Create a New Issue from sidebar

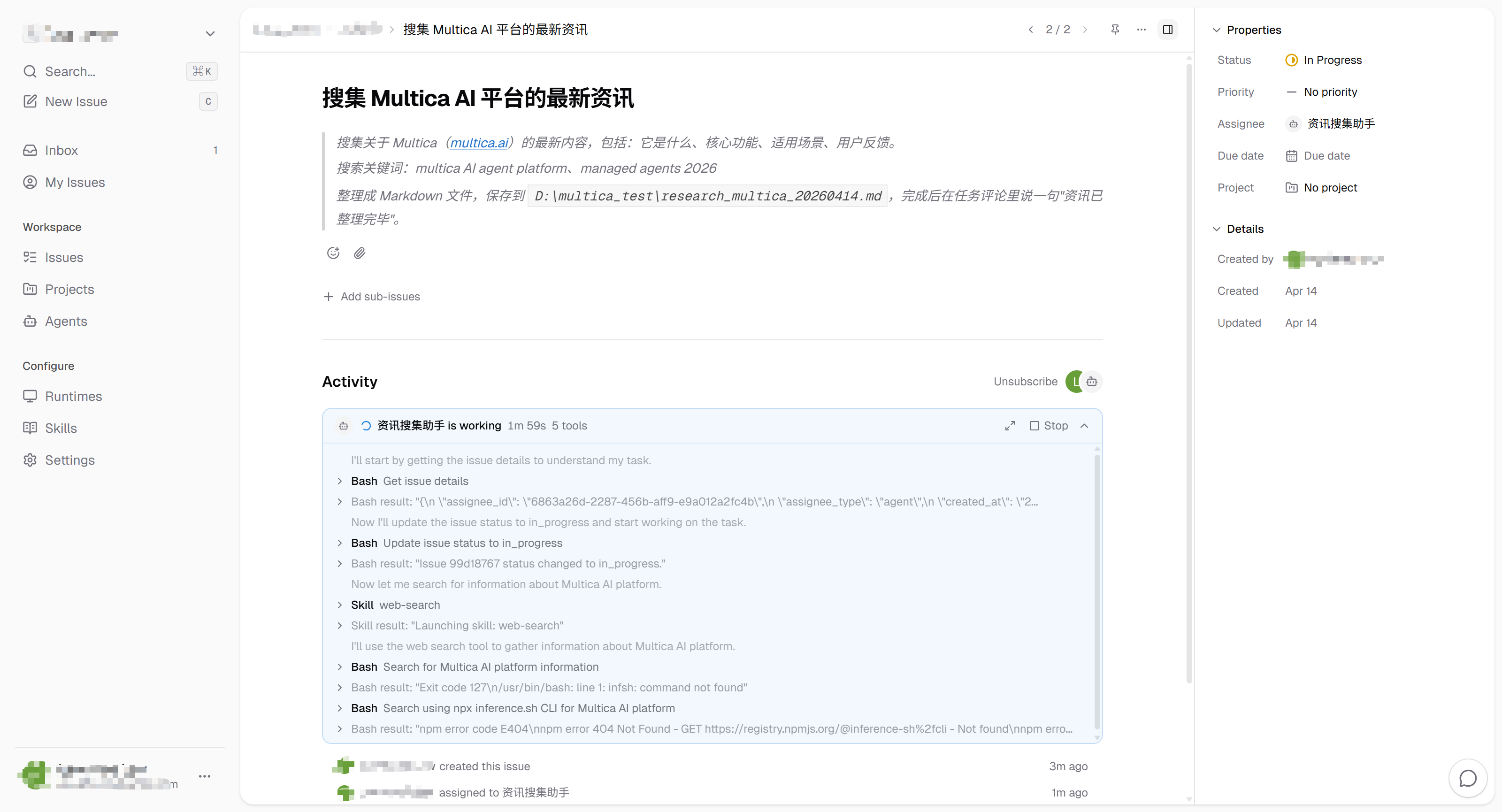[120, 101]
